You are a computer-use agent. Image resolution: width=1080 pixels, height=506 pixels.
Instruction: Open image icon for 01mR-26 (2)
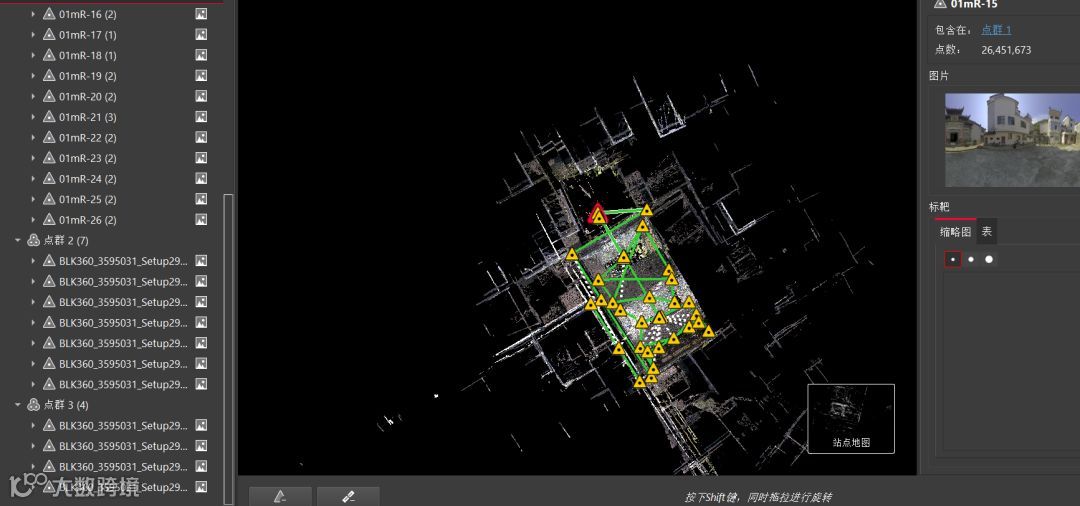tap(201, 220)
